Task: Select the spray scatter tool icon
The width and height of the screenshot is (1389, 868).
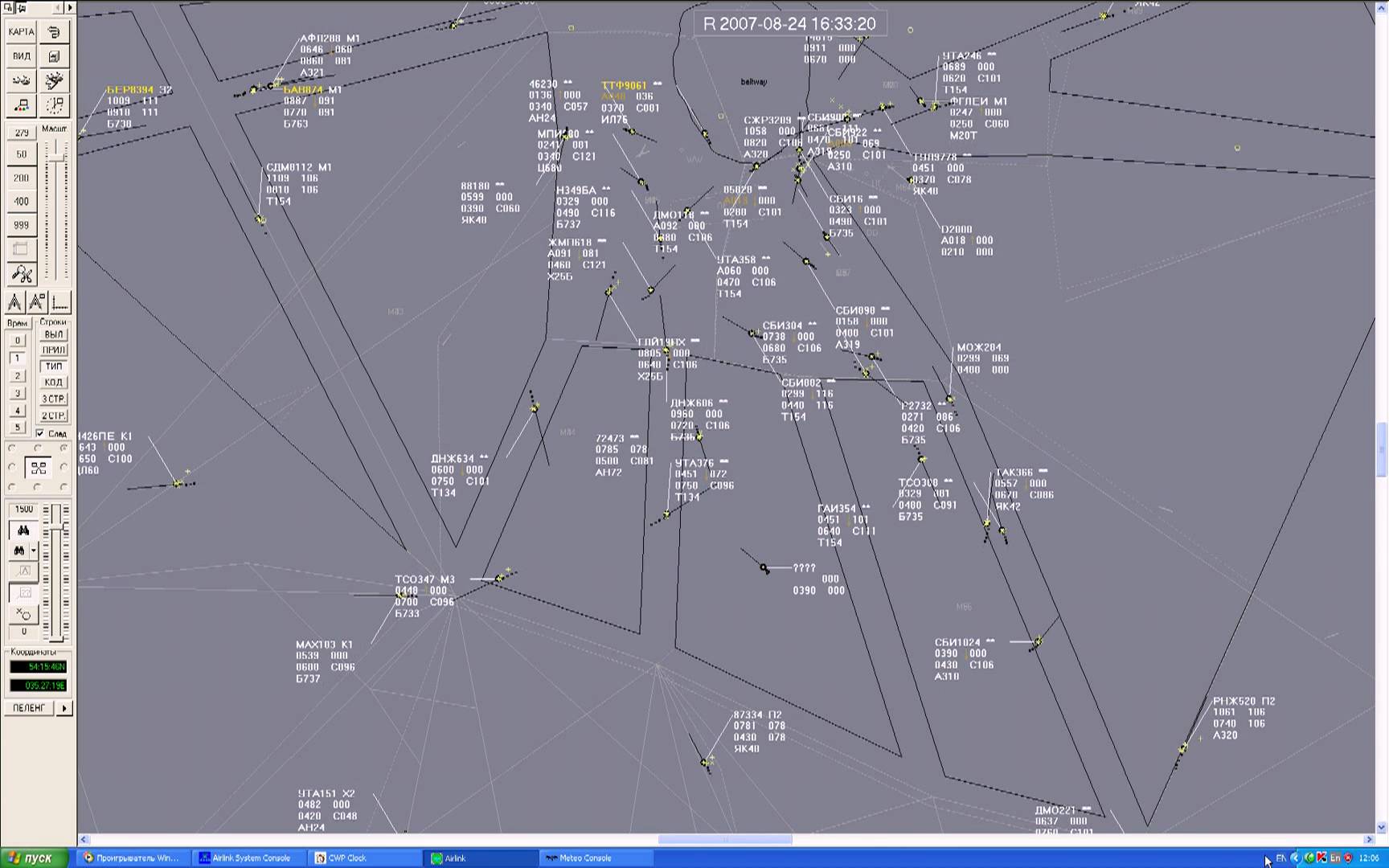Action: [55, 80]
